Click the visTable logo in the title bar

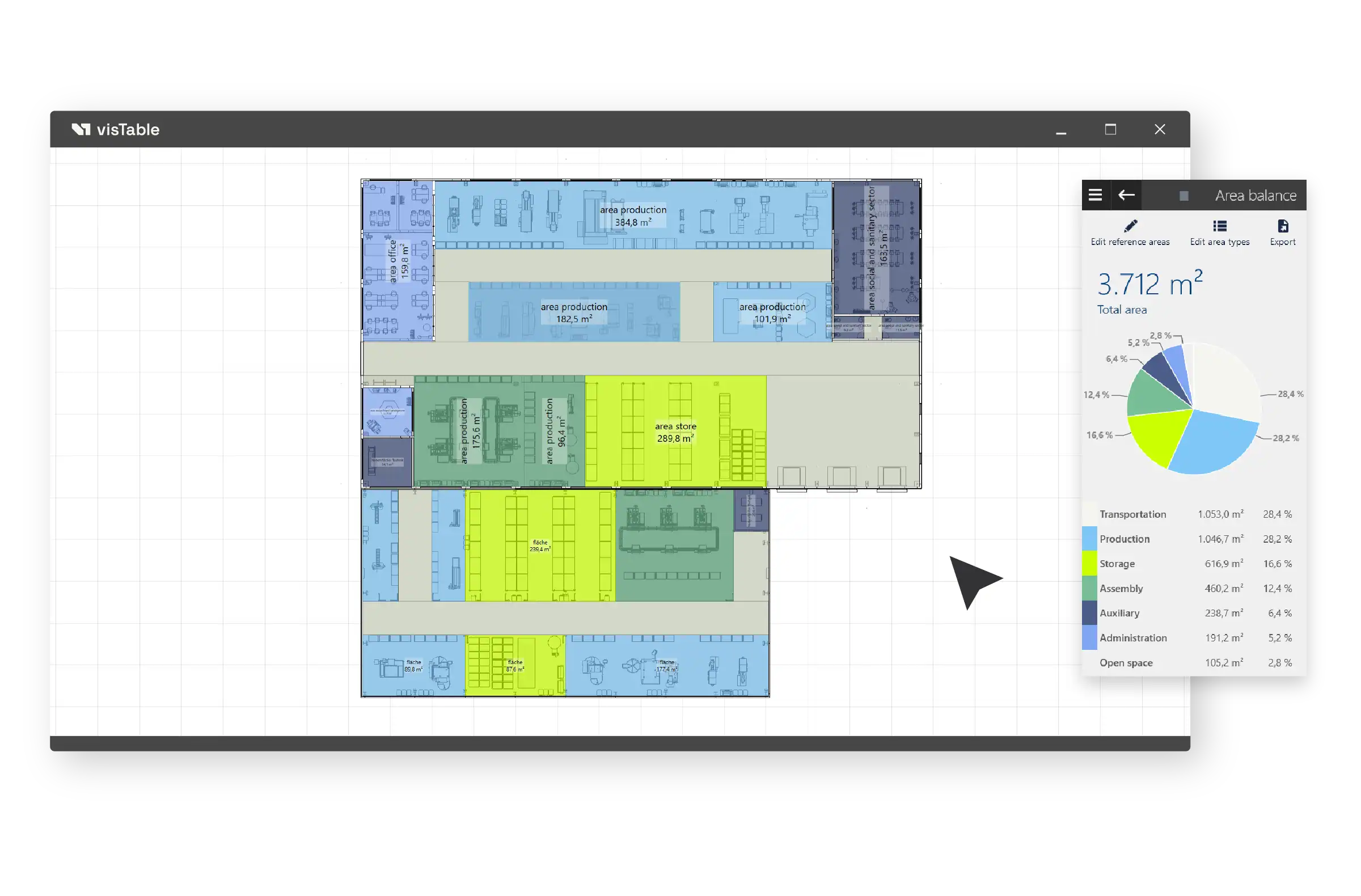(x=116, y=129)
